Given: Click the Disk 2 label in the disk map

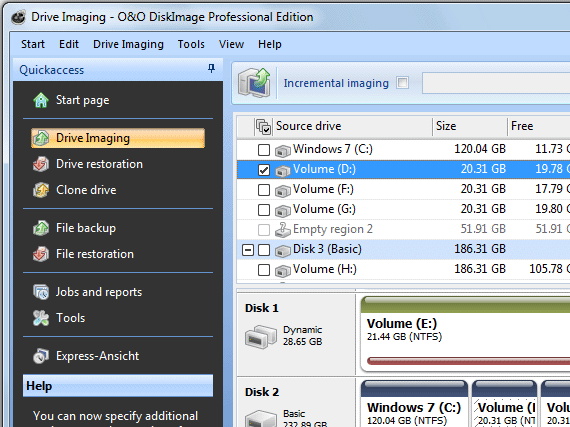Looking at the screenshot, I should [262, 392].
